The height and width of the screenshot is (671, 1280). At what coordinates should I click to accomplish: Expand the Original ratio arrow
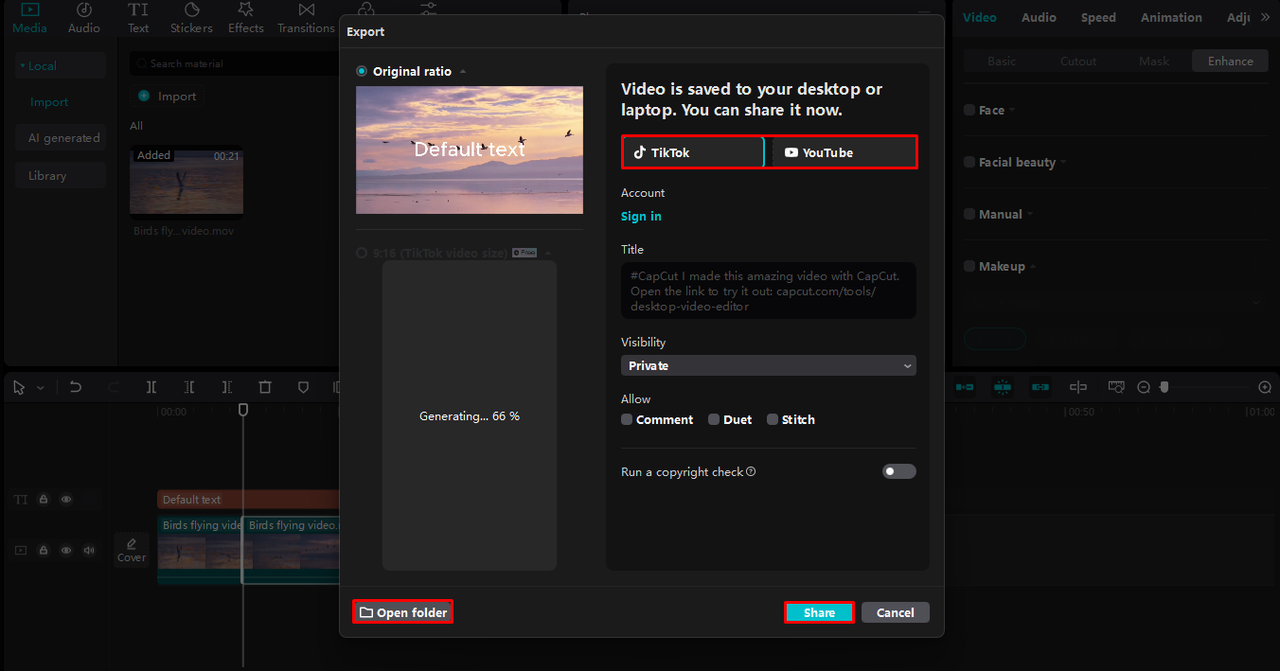(x=463, y=72)
